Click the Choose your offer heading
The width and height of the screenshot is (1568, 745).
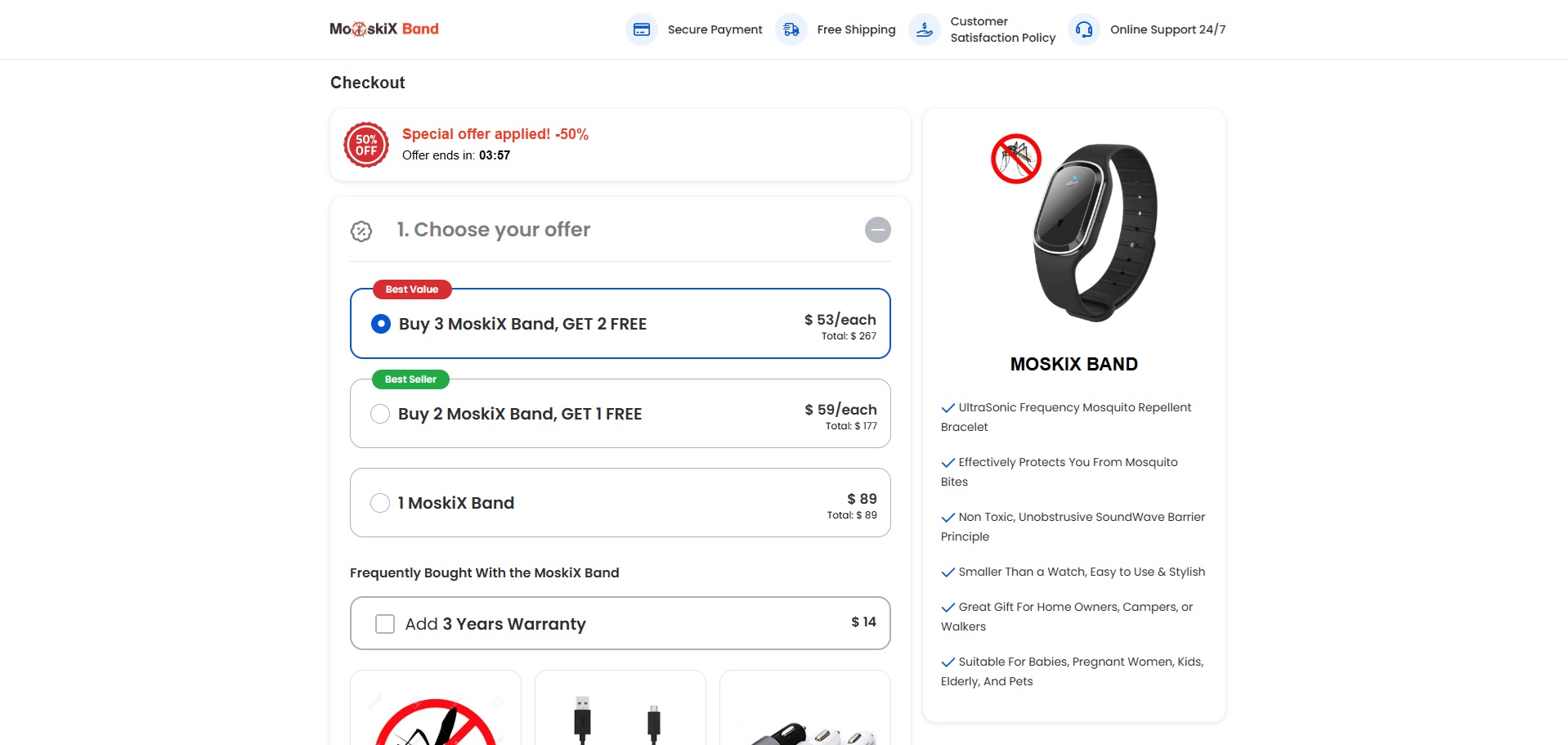(494, 230)
